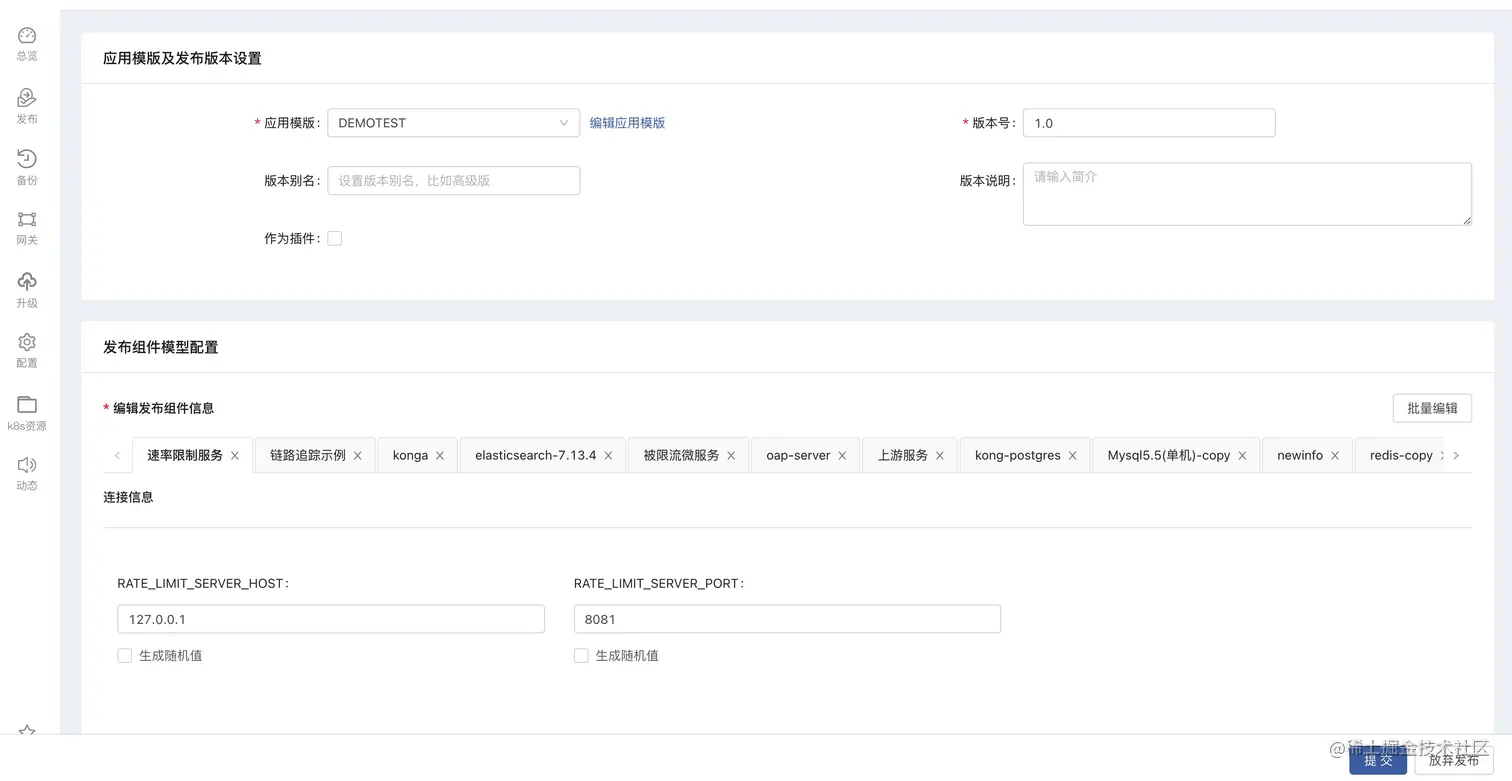
Task: Enable 生成随机值 for RATE_LIMIT_SERVER_HOST
Action: (x=125, y=656)
